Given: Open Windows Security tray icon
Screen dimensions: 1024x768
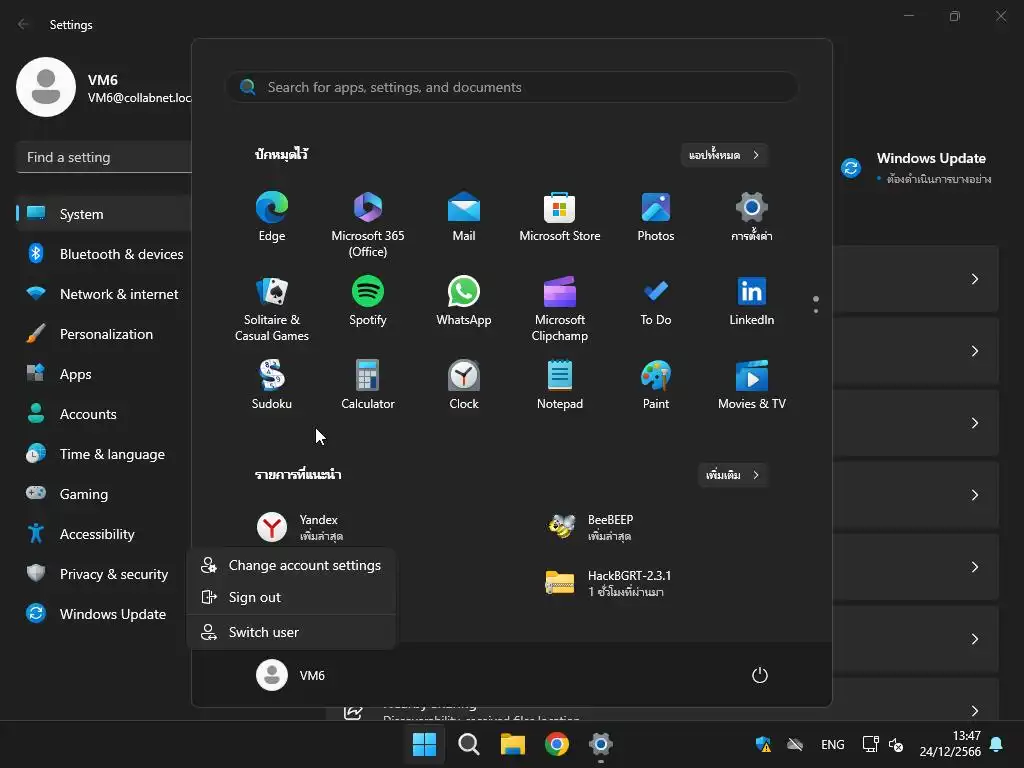Looking at the screenshot, I should (x=763, y=744).
